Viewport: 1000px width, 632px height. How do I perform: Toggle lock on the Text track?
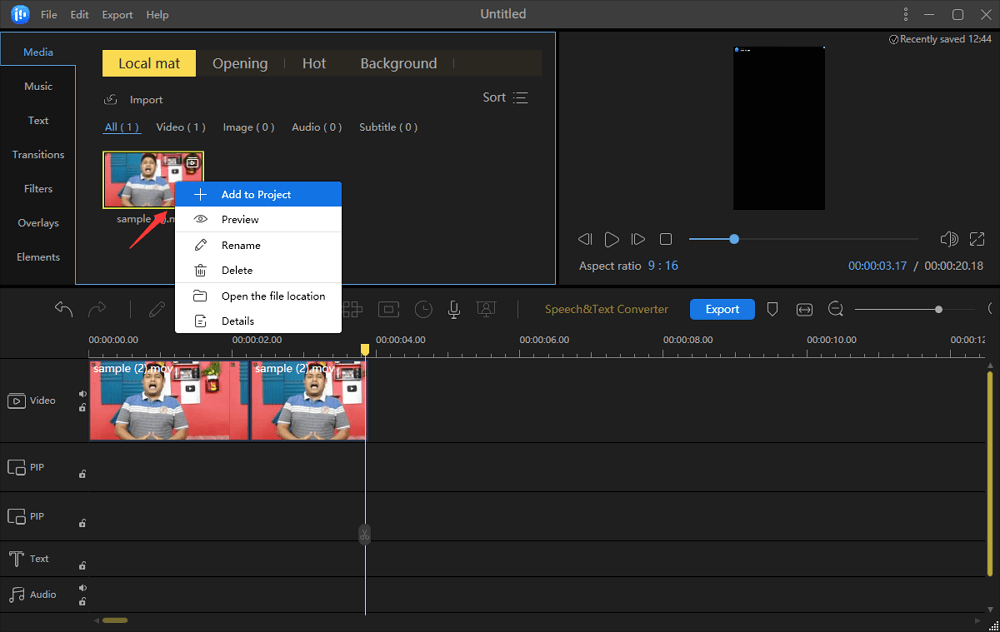click(x=82, y=564)
